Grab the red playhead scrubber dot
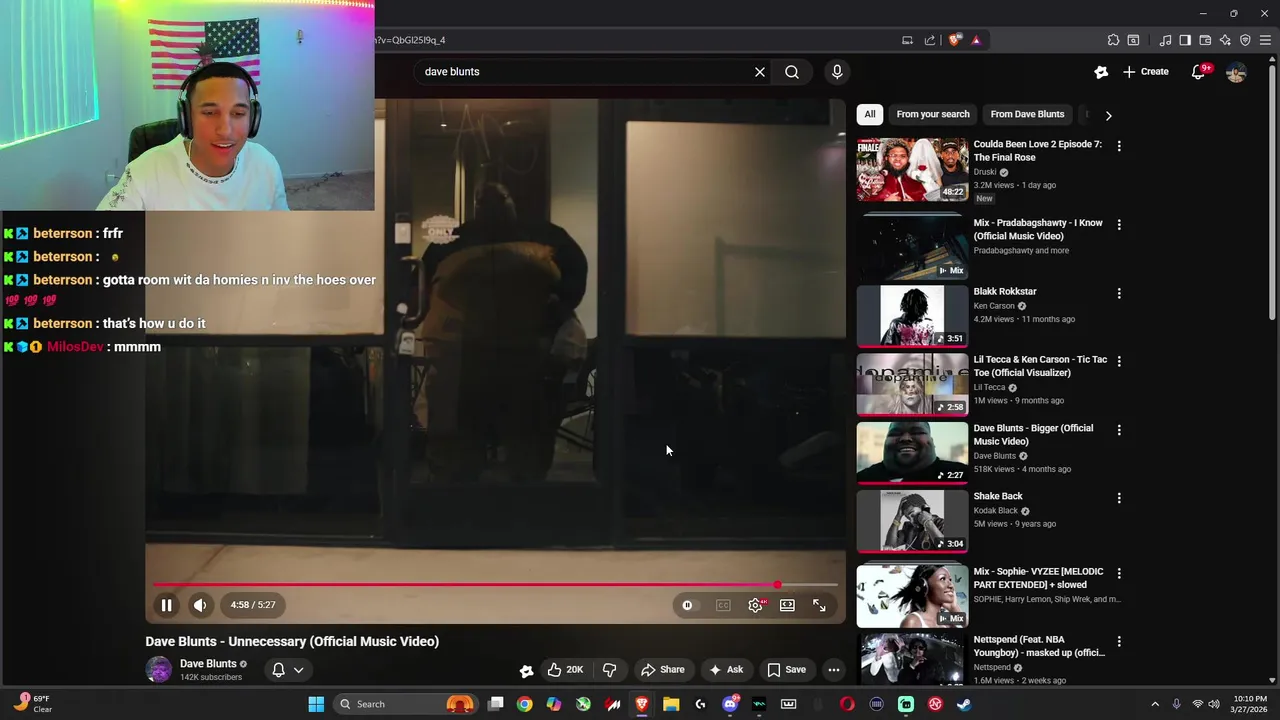This screenshot has height=720, width=1280. pyautogui.click(x=777, y=585)
